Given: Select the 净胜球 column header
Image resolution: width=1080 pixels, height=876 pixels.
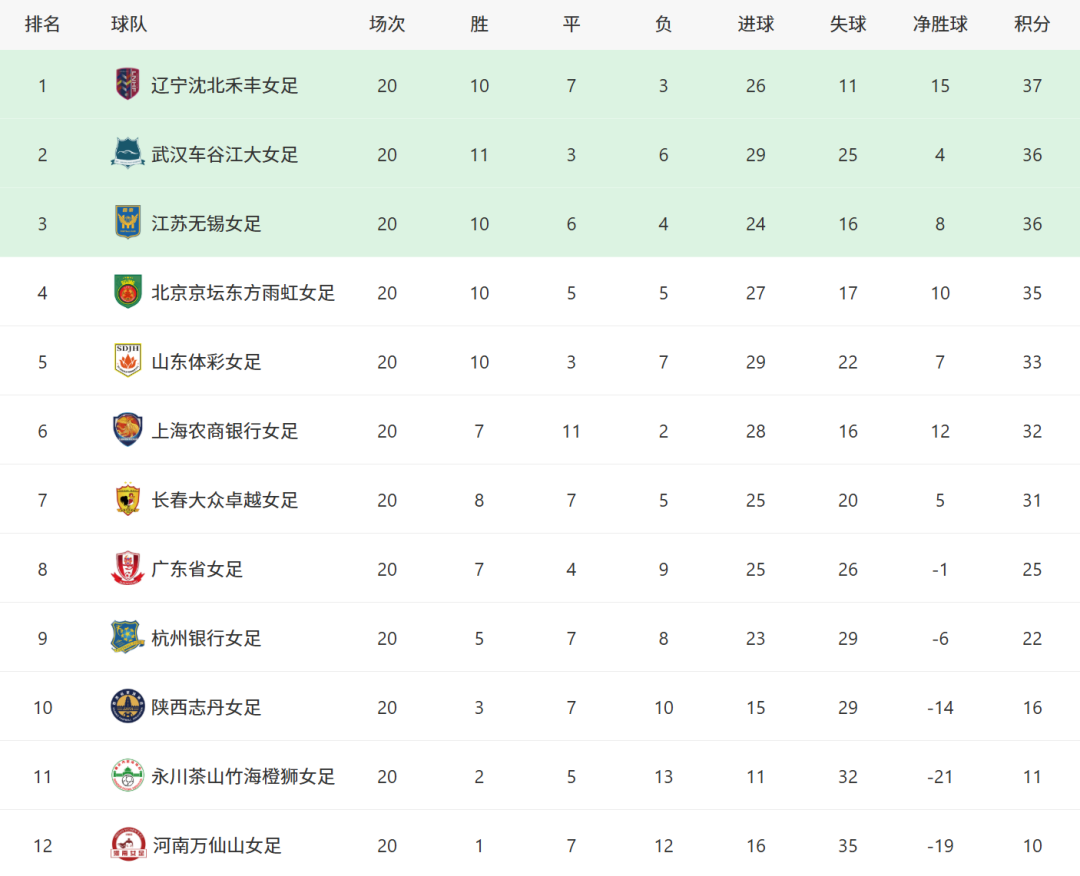Looking at the screenshot, I should tap(940, 24).
